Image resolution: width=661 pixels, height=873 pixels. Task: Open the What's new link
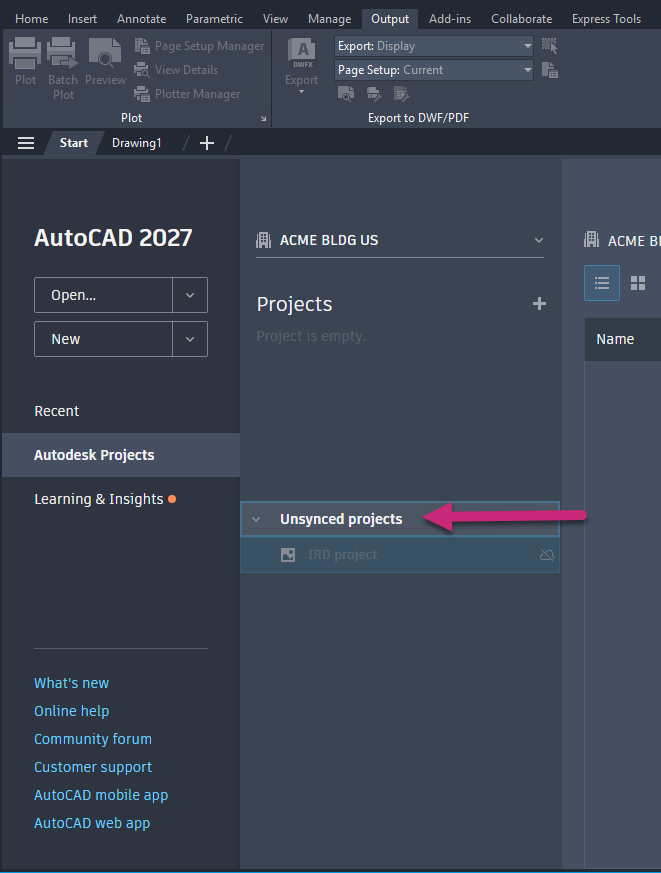point(71,683)
